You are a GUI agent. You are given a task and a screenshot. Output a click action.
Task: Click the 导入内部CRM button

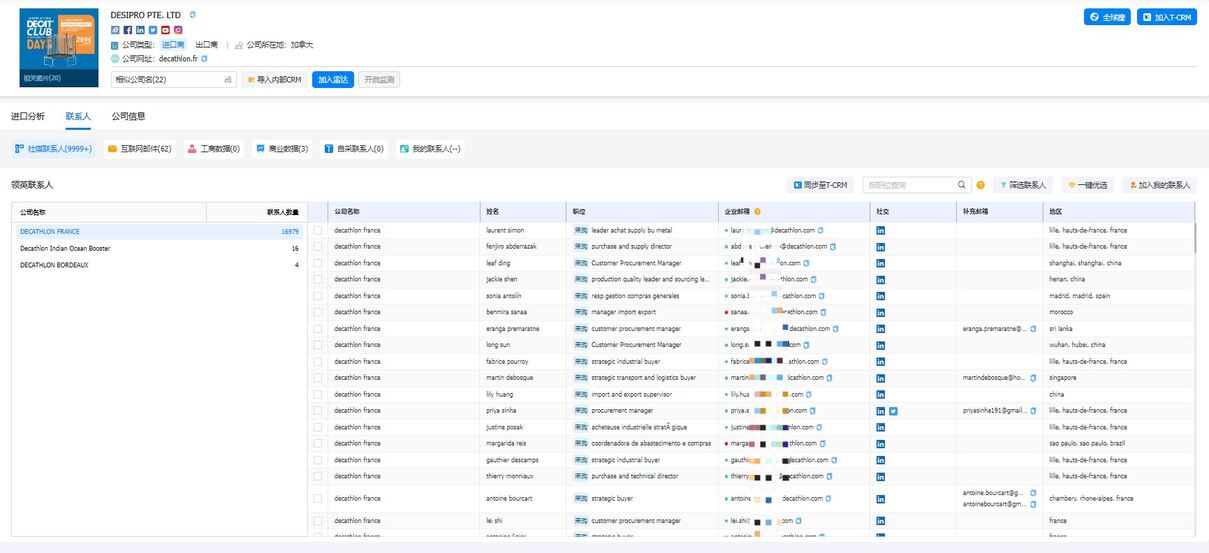274,79
